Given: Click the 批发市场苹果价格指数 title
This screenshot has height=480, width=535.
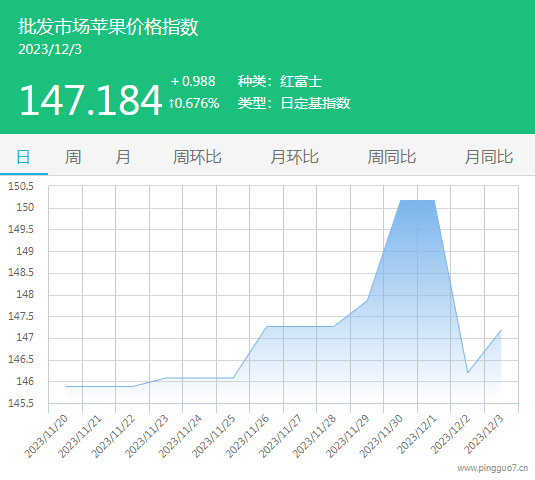Looking at the screenshot, I should pos(108,26).
